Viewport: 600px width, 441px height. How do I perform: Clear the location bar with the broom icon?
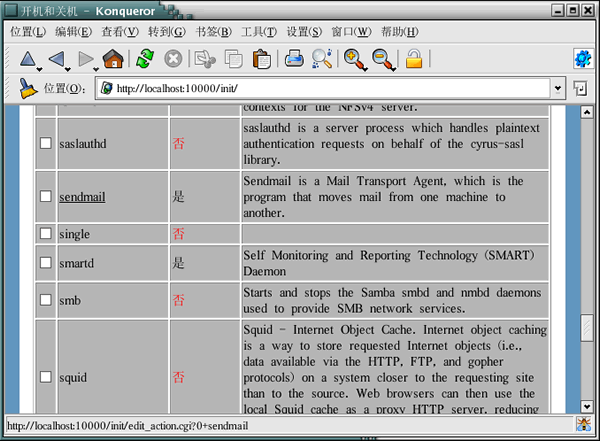[x=28, y=88]
